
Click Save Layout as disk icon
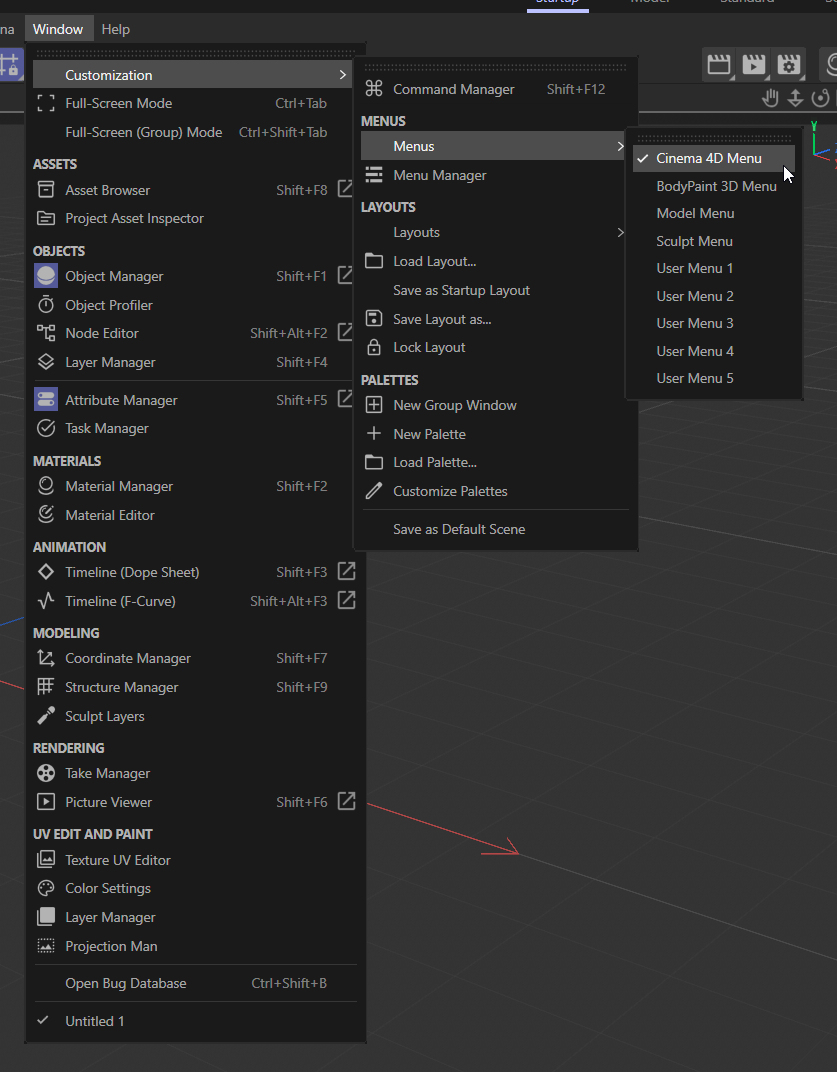[x=374, y=319]
